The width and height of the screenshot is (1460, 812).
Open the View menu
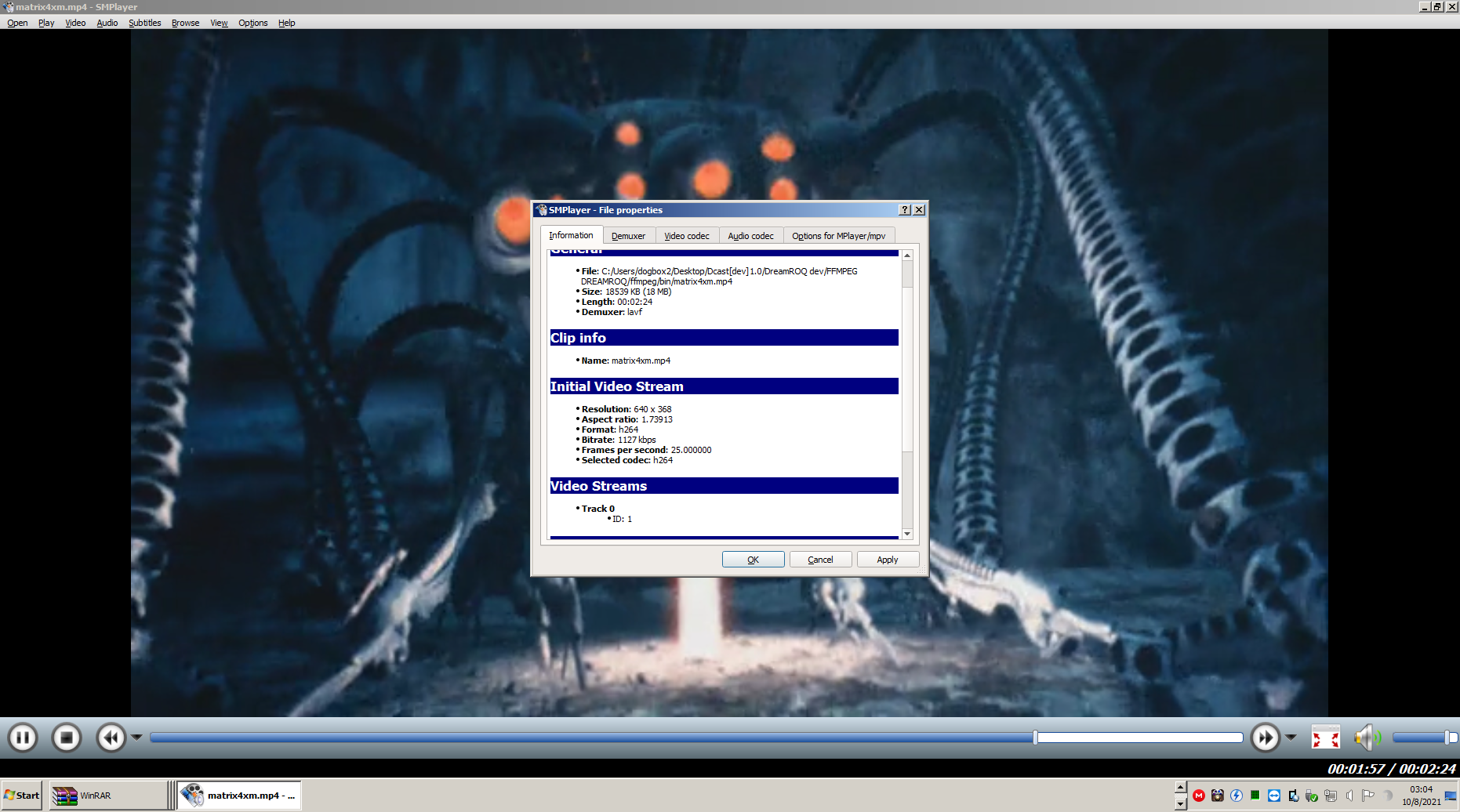pyautogui.click(x=219, y=23)
